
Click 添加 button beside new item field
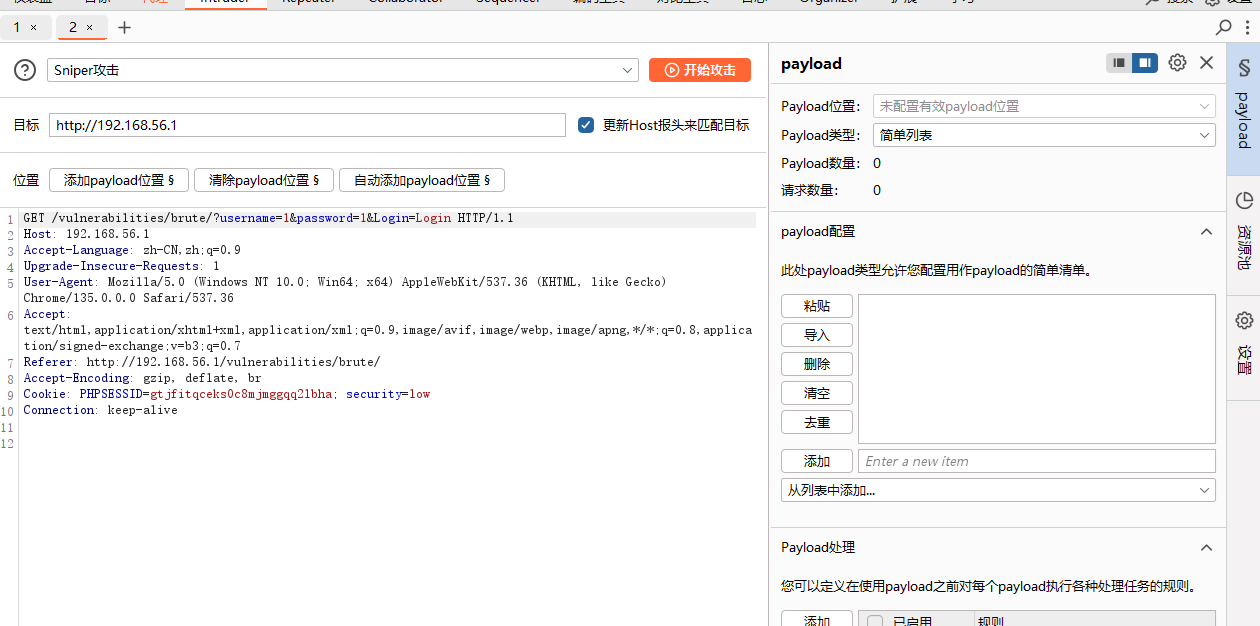click(x=817, y=461)
